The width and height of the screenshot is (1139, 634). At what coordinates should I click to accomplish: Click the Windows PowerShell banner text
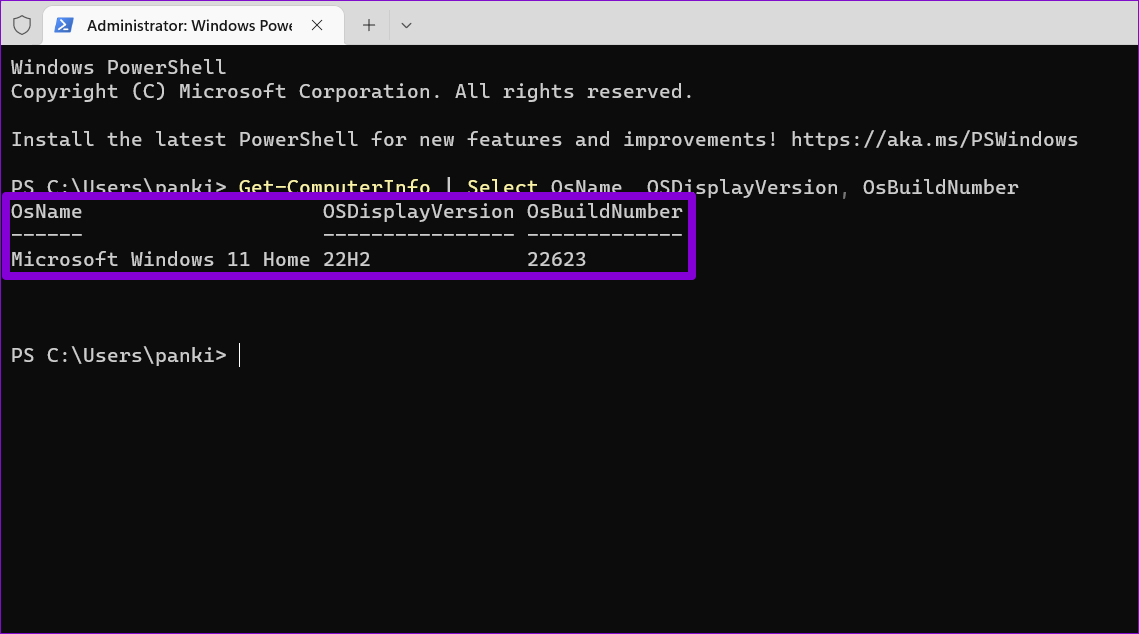tap(118, 68)
